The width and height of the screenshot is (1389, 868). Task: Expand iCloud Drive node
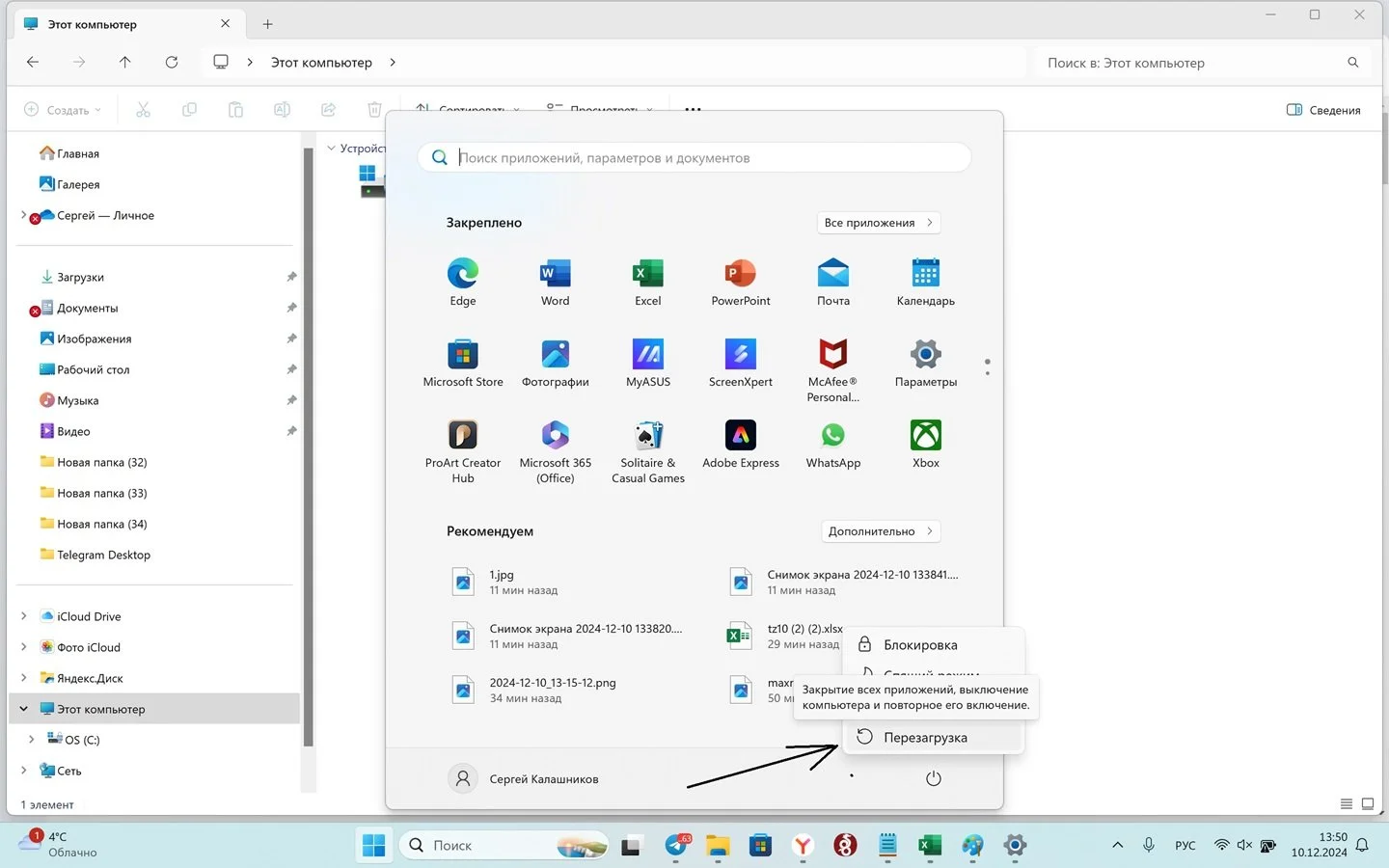tap(23, 616)
